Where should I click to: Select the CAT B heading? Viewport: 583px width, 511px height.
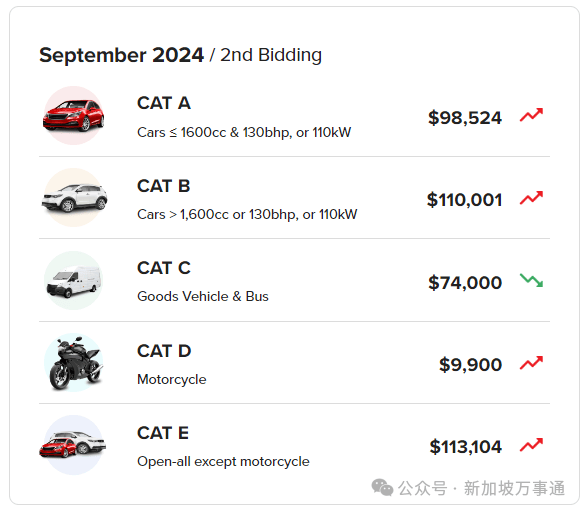[x=164, y=186]
